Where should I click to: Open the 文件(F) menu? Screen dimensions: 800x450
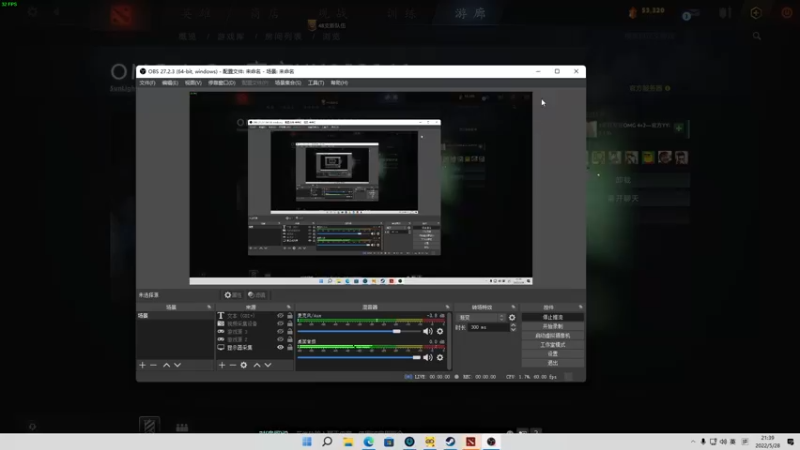tap(147, 83)
